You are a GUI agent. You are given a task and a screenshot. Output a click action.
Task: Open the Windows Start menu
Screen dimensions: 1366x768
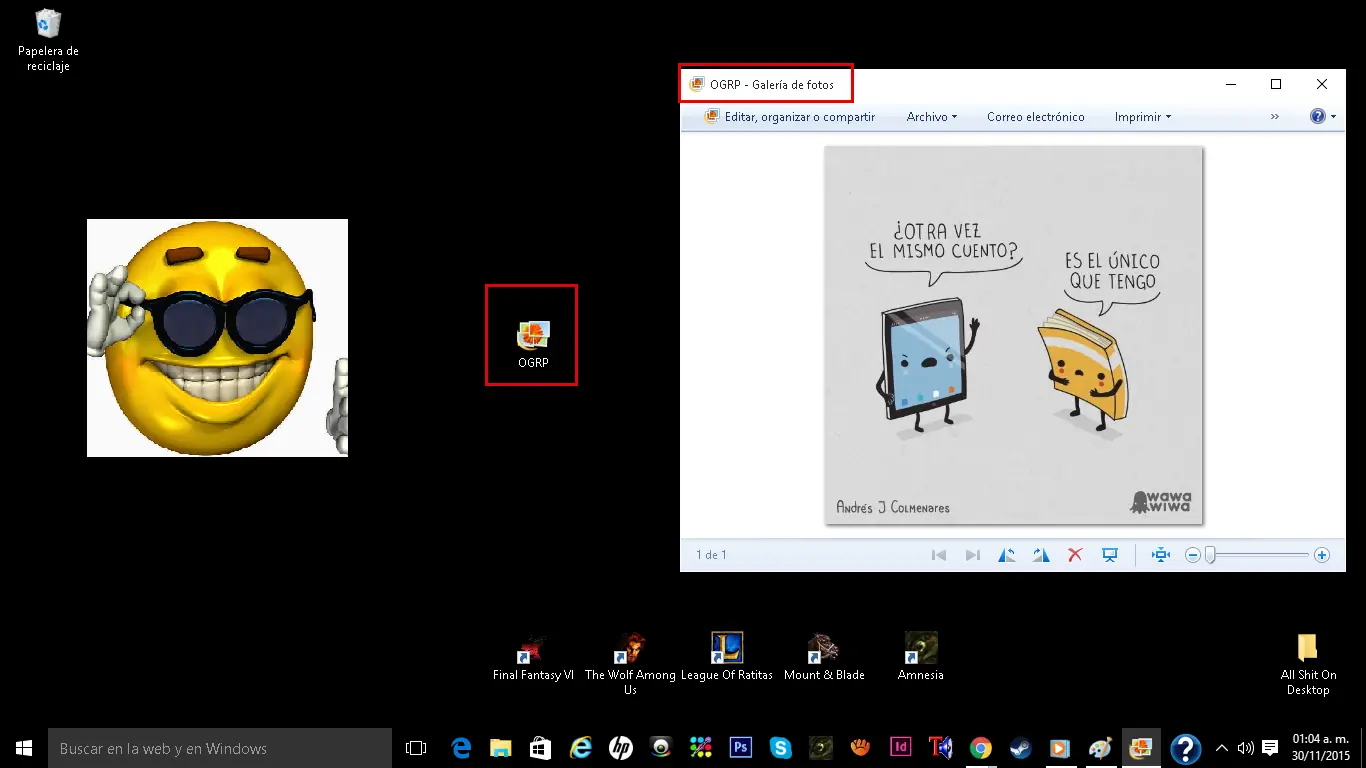point(24,748)
